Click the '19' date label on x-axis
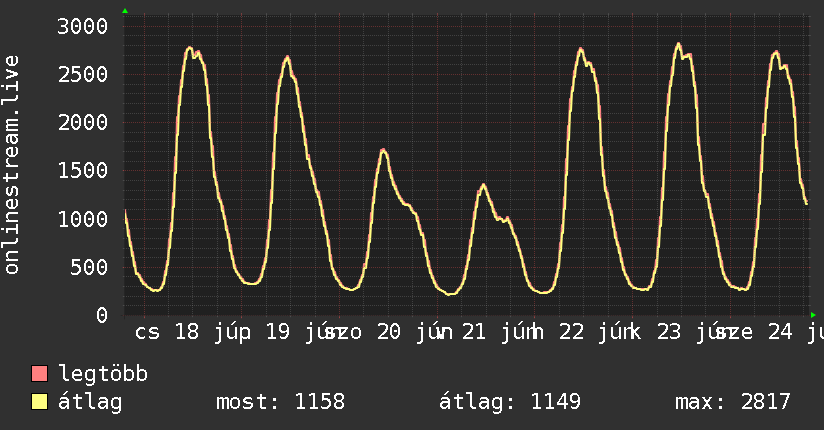 (277, 332)
